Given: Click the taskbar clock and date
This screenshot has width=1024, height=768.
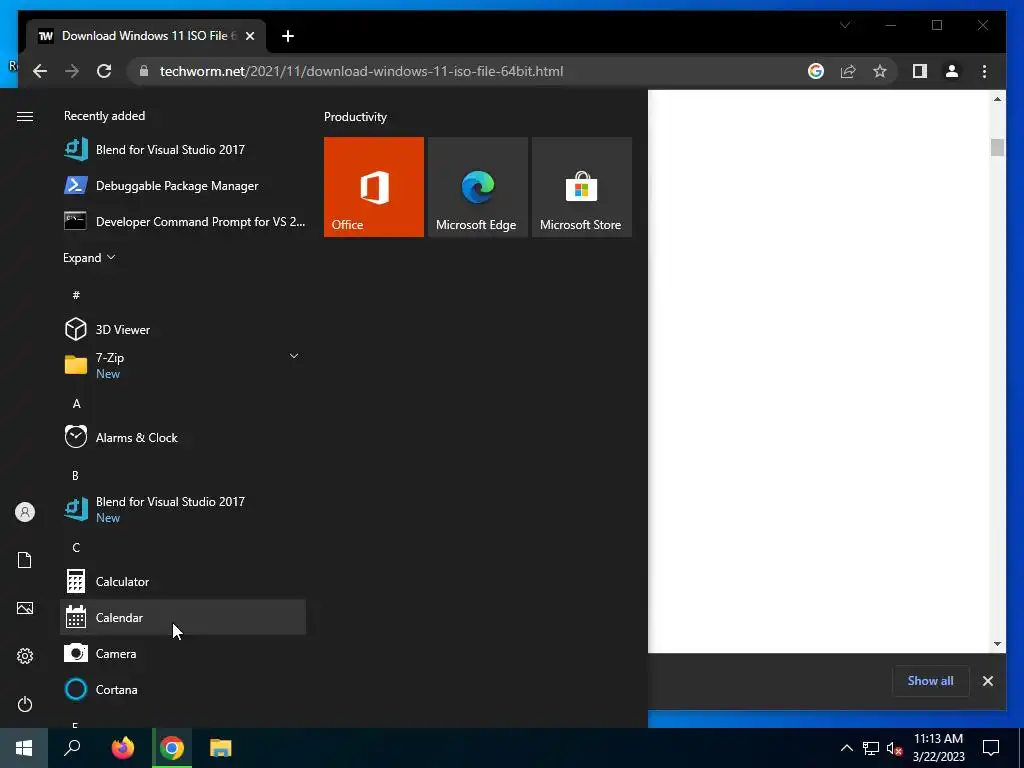Looking at the screenshot, I should [x=938, y=748].
